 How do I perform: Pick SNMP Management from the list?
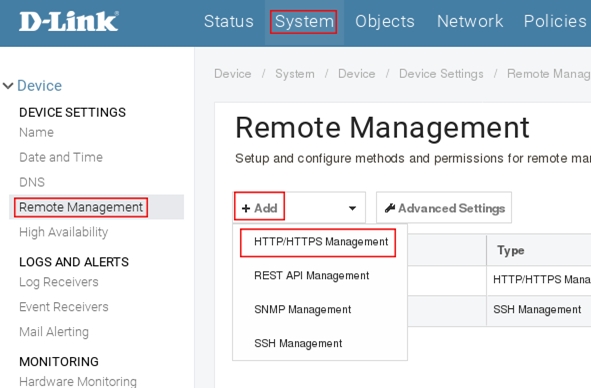coord(302,310)
